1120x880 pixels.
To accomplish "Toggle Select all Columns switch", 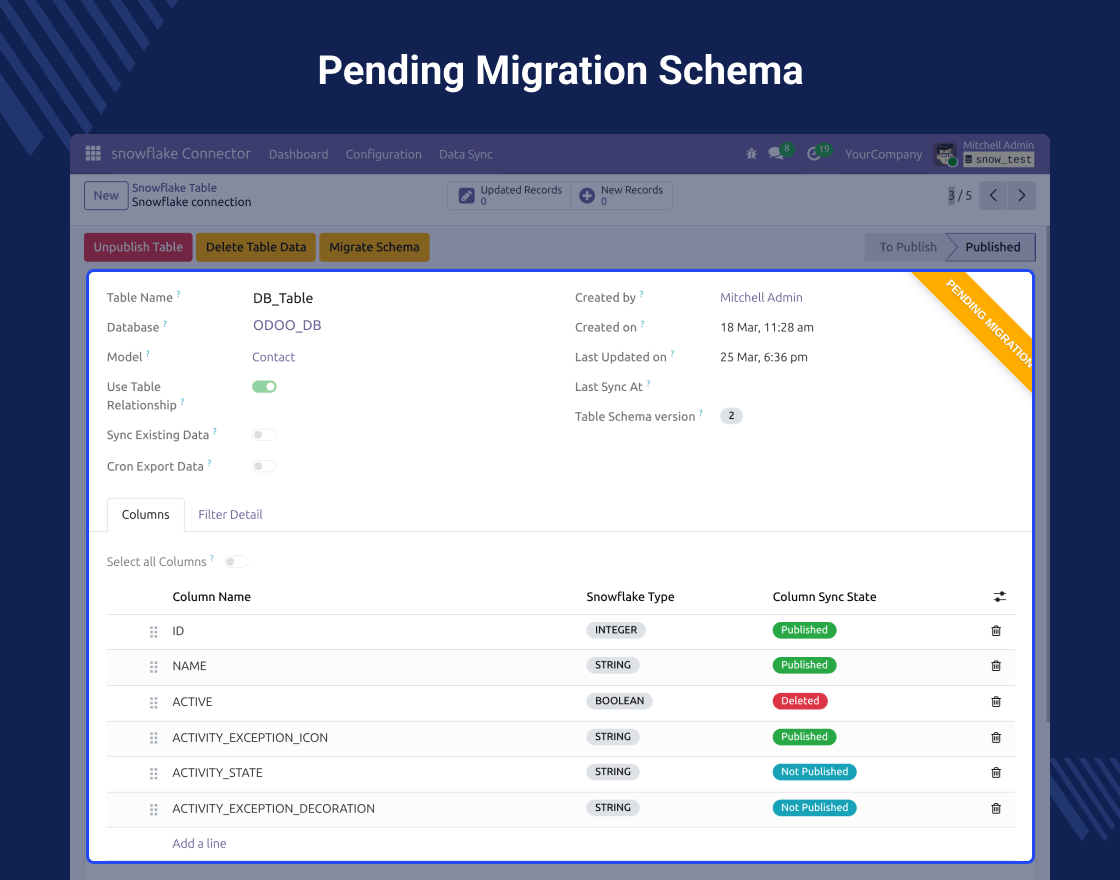I will click(x=236, y=561).
